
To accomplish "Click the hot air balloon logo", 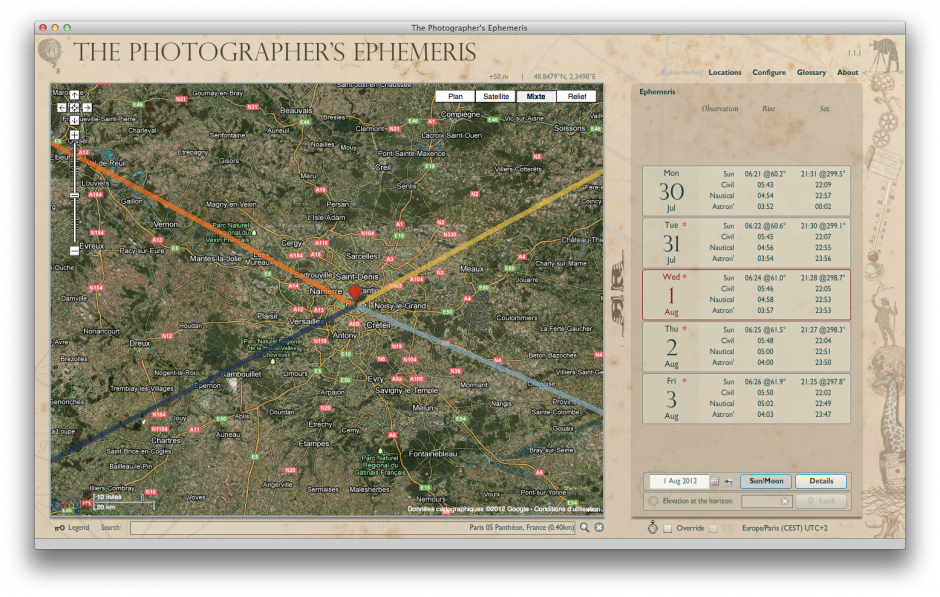I will [x=50, y=54].
